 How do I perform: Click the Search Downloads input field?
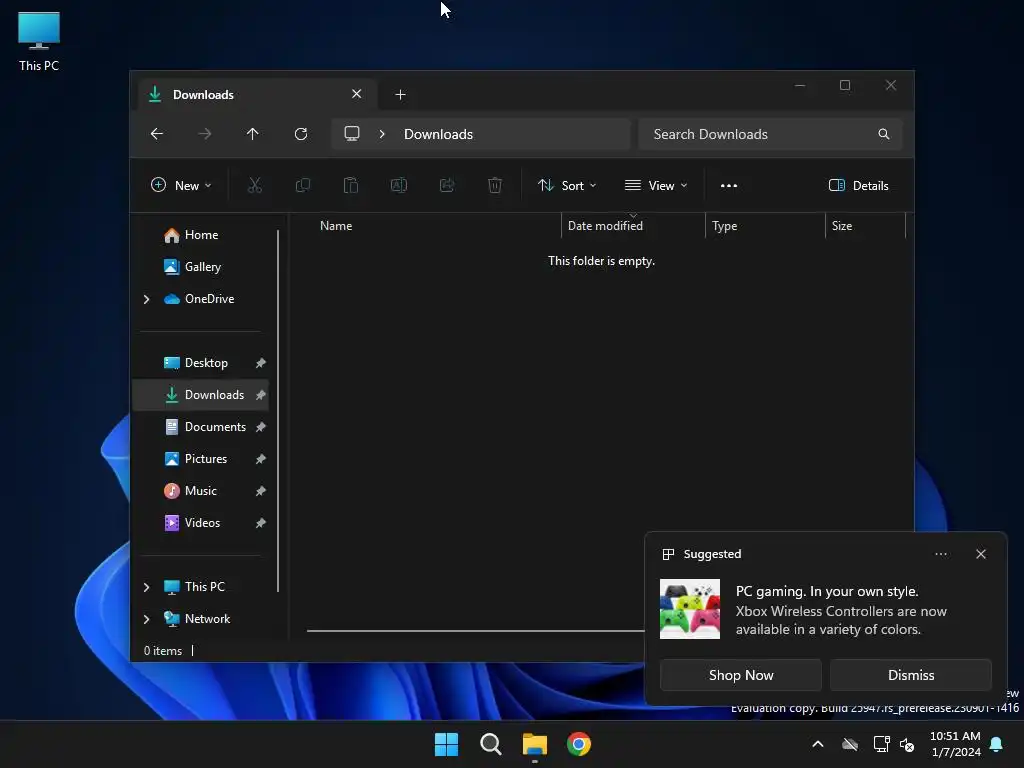coord(771,134)
